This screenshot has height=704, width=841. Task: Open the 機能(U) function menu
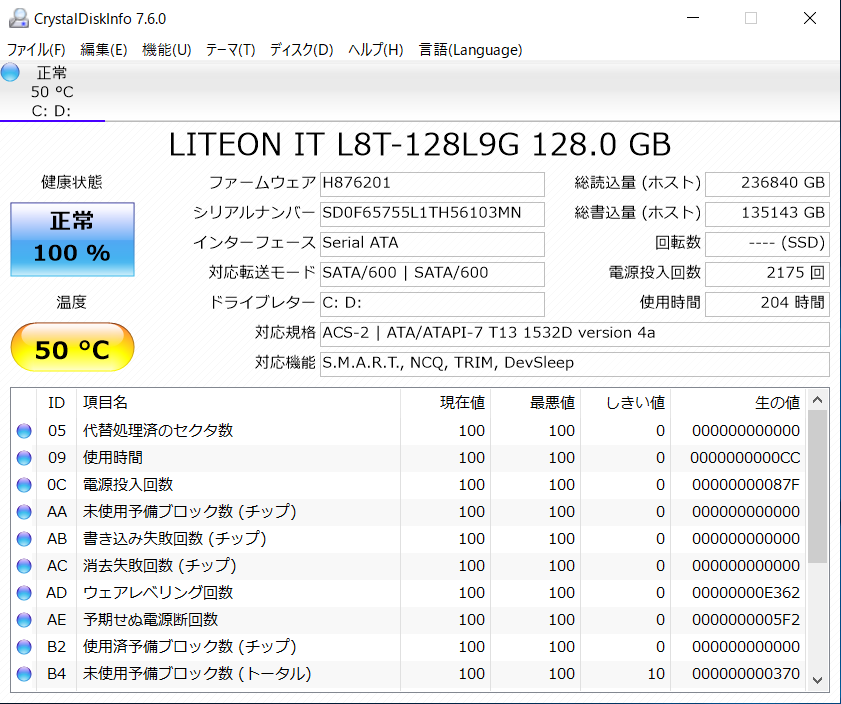(167, 49)
